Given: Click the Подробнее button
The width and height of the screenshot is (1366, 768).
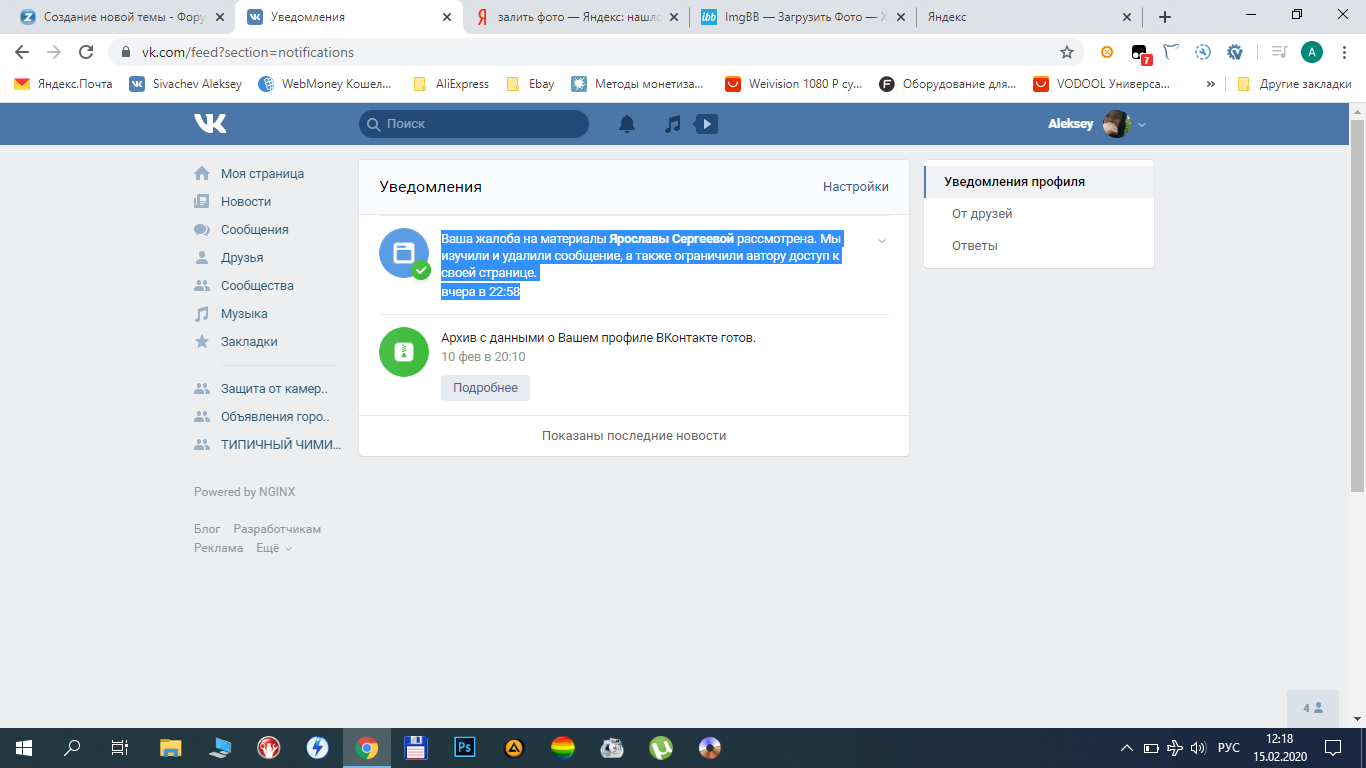Looking at the screenshot, I should click(x=485, y=388).
